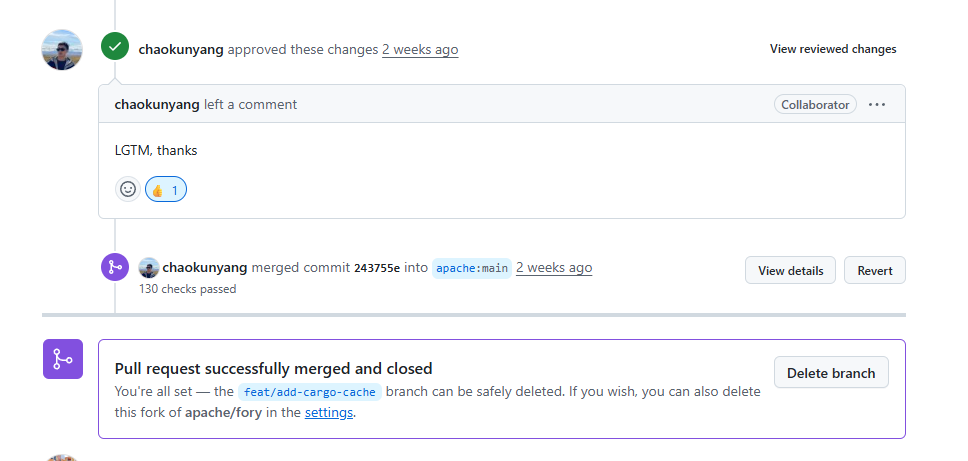Open the settings link for the fork
968x461 pixels.
pos(328,412)
